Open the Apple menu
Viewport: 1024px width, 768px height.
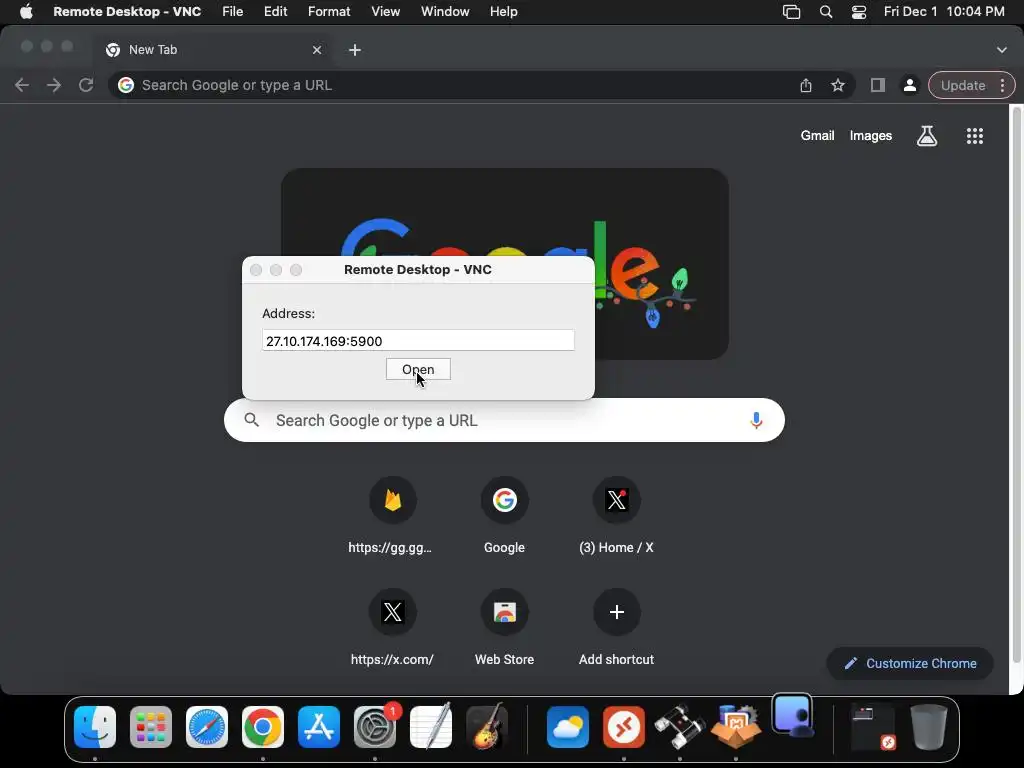[26, 11]
